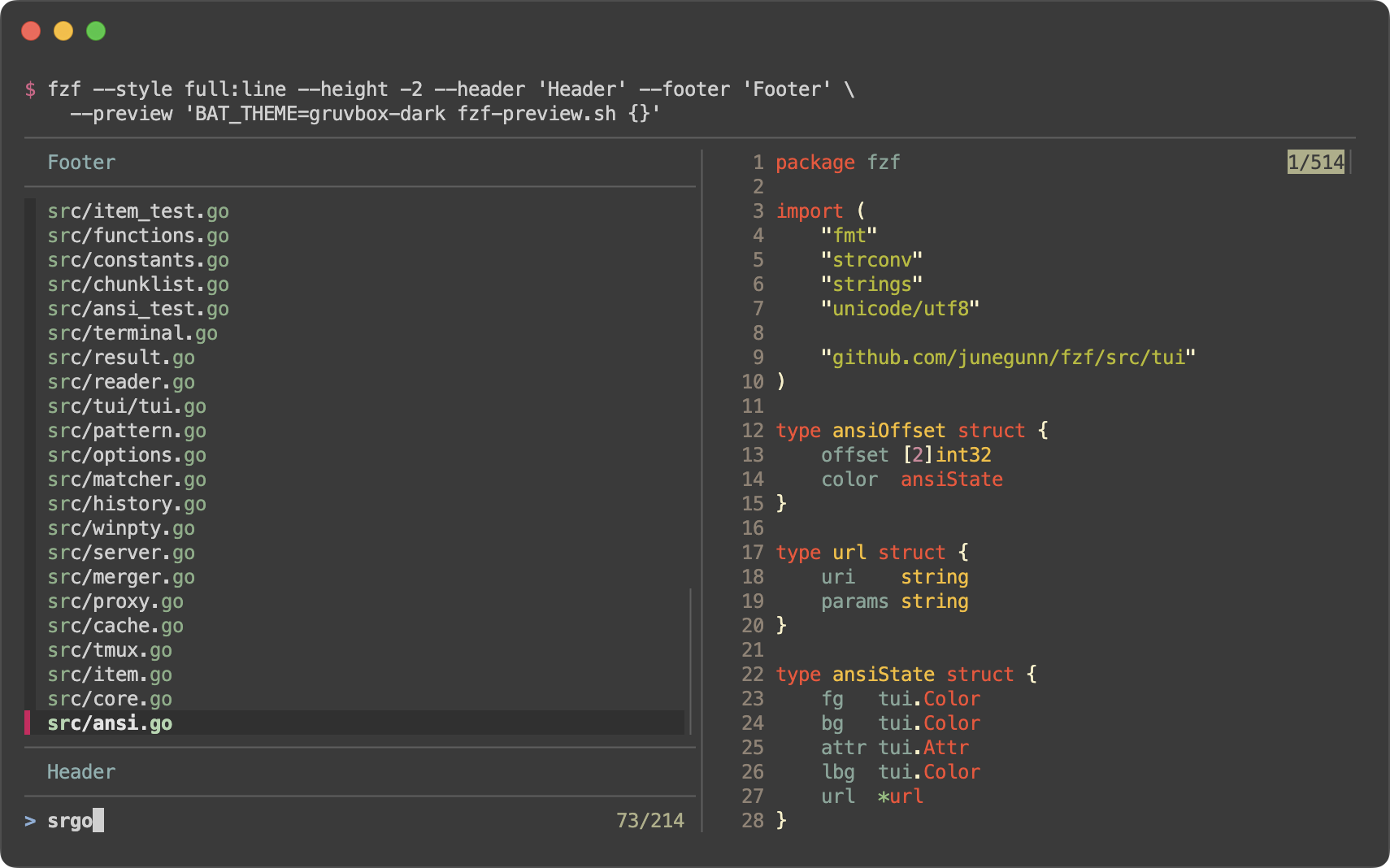Screen dimensions: 1390x868
Task: Select src/functions.go in the list
Action: (138, 236)
